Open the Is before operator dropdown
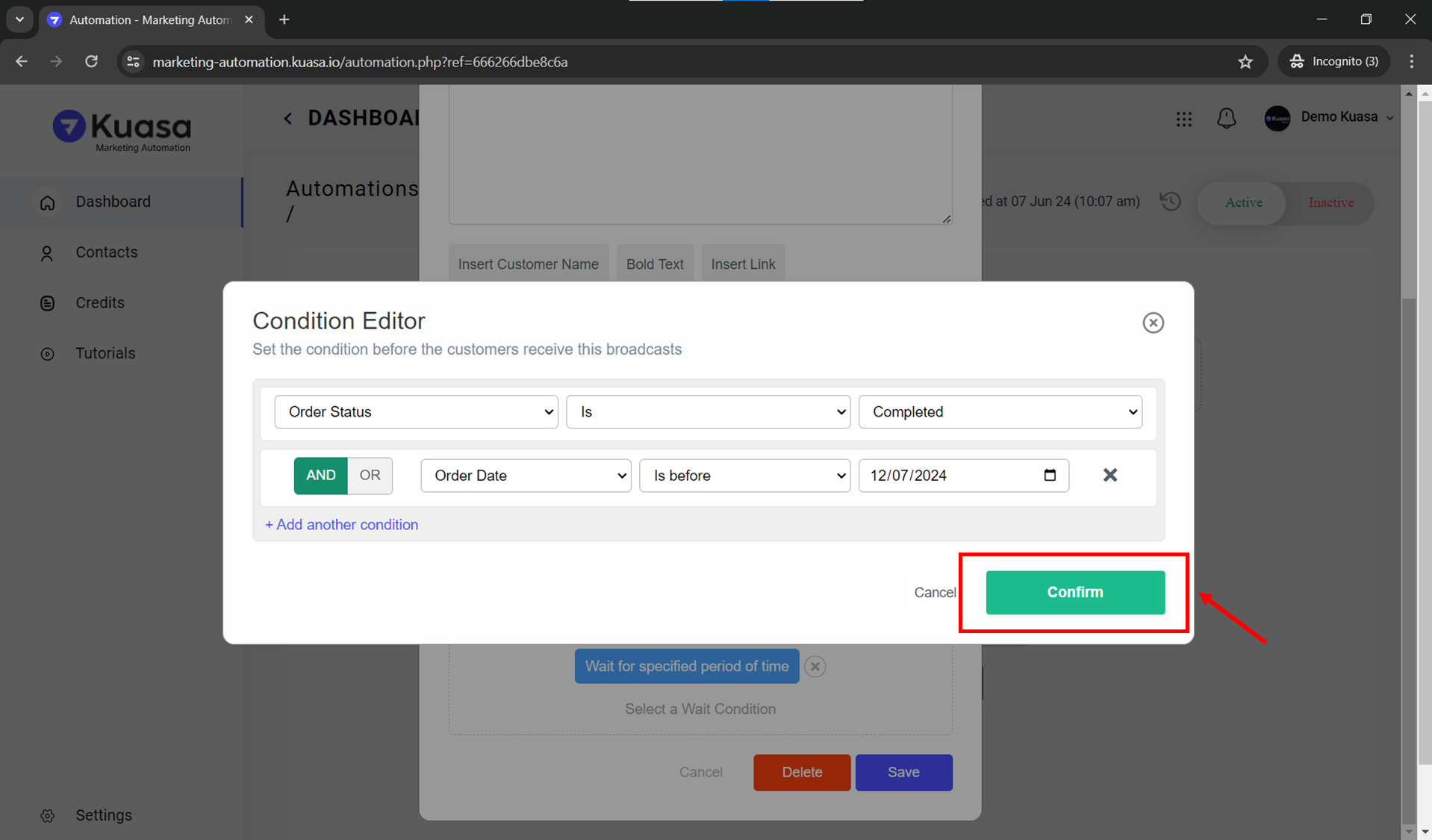Image resolution: width=1432 pixels, height=840 pixels. 744,476
